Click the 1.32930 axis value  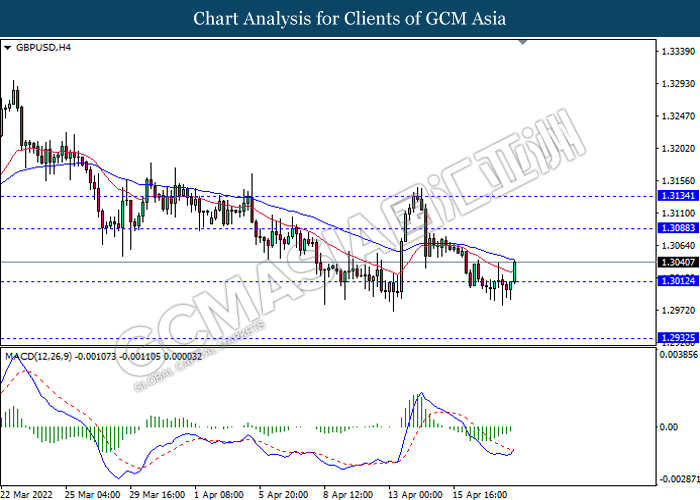[x=678, y=84]
